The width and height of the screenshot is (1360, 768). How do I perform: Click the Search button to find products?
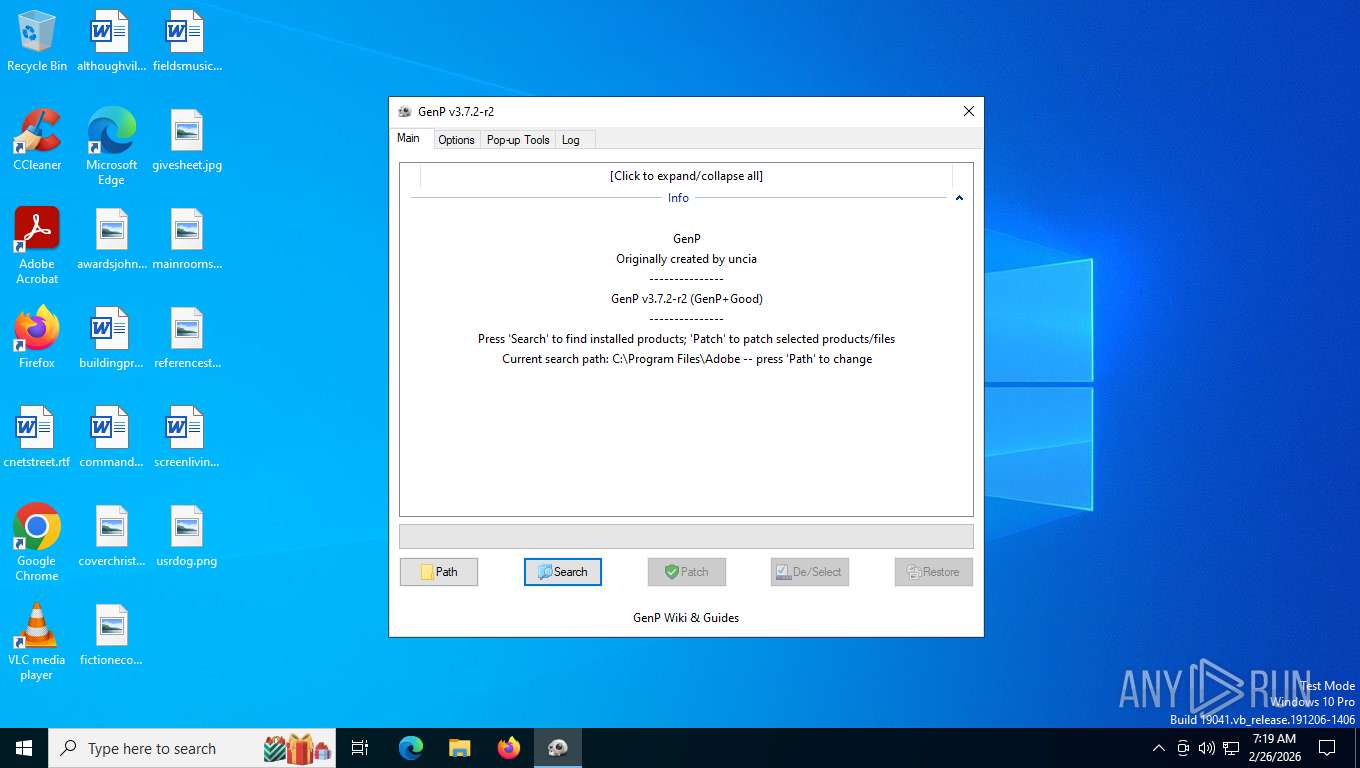pos(563,572)
